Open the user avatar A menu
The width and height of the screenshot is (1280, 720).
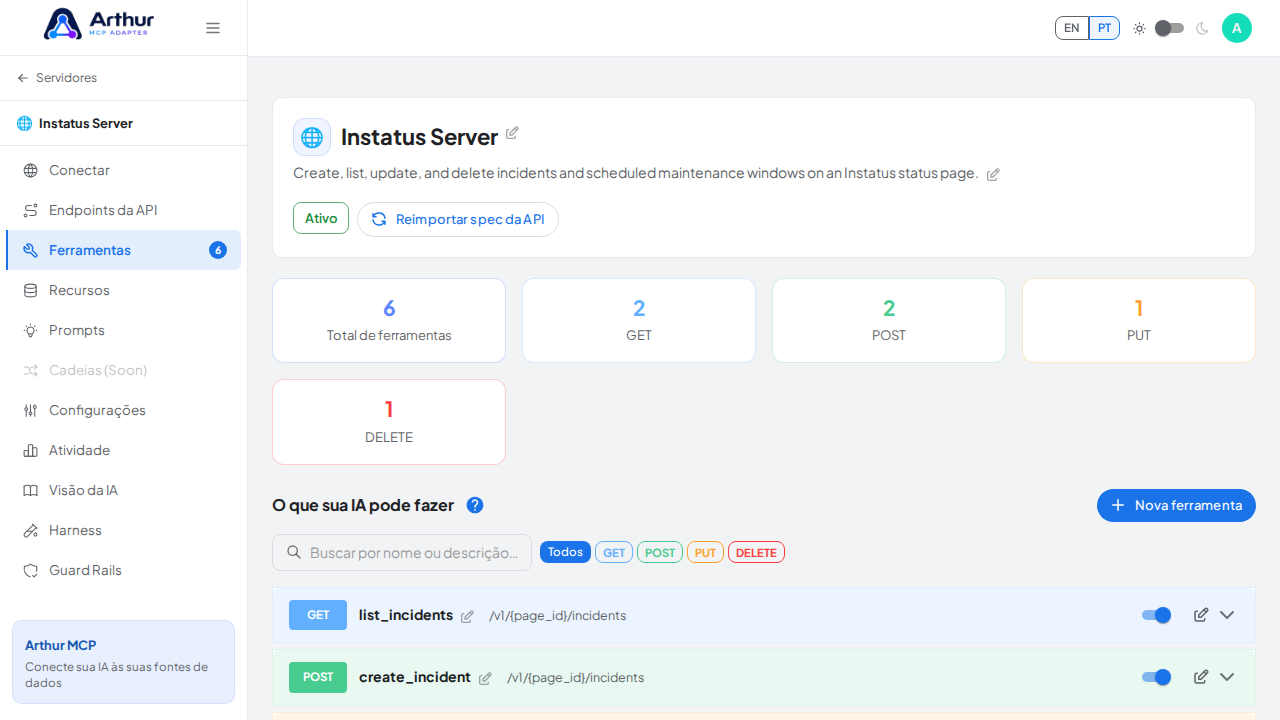pyautogui.click(x=1237, y=28)
